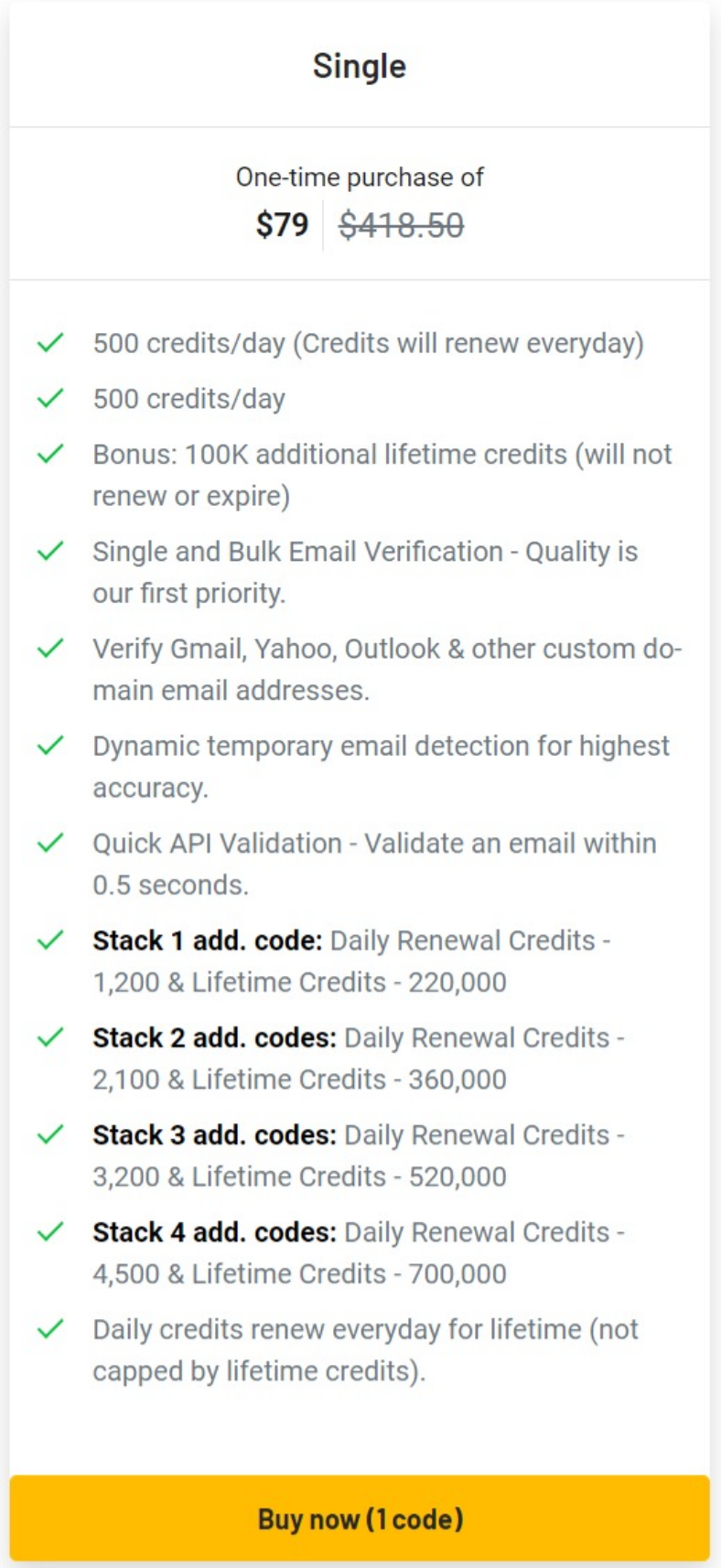Click checkmark next to Stack 3 add. codes
This screenshot has height=1568, width=721.
point(50,1134)
